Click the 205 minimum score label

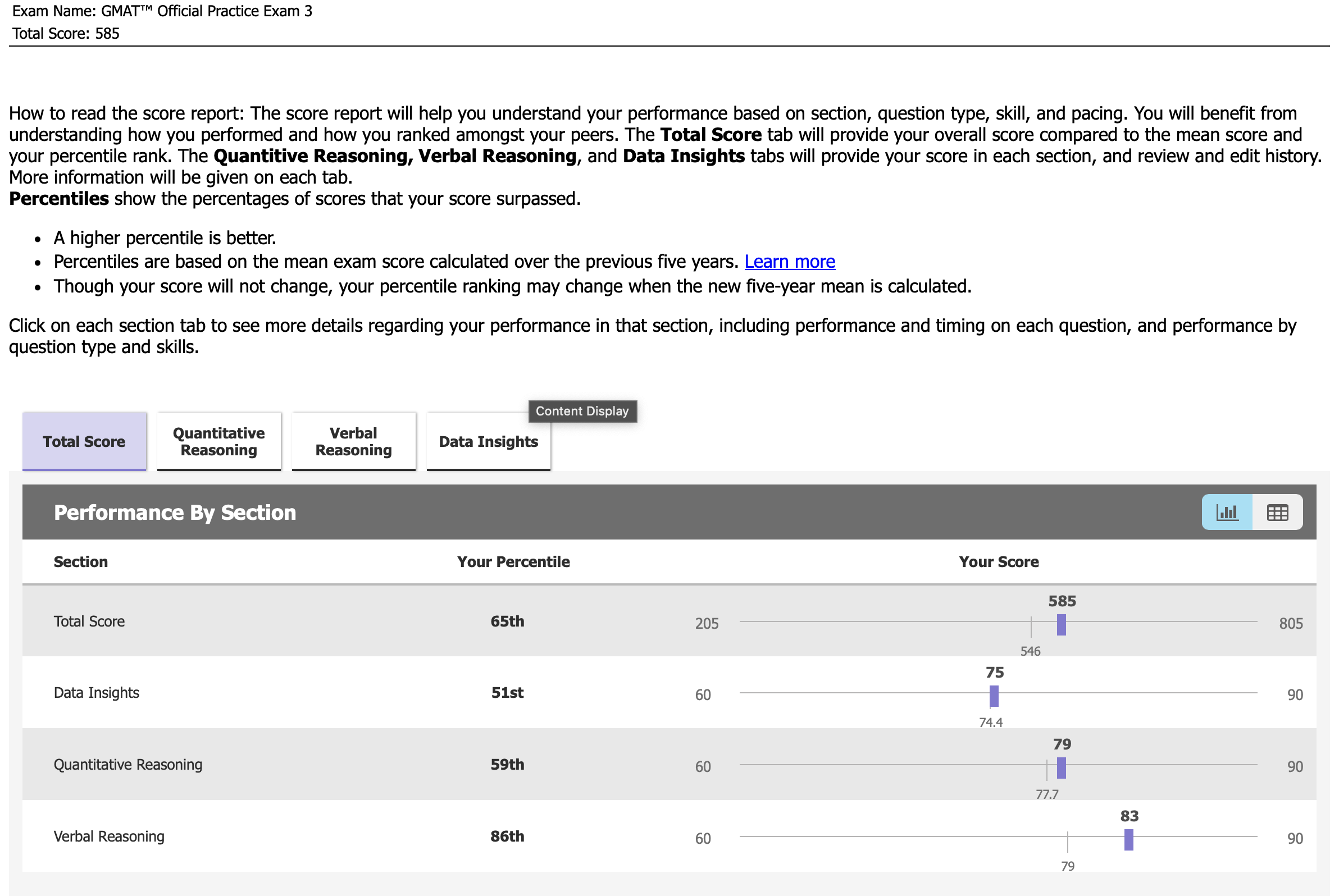point(707,623)
